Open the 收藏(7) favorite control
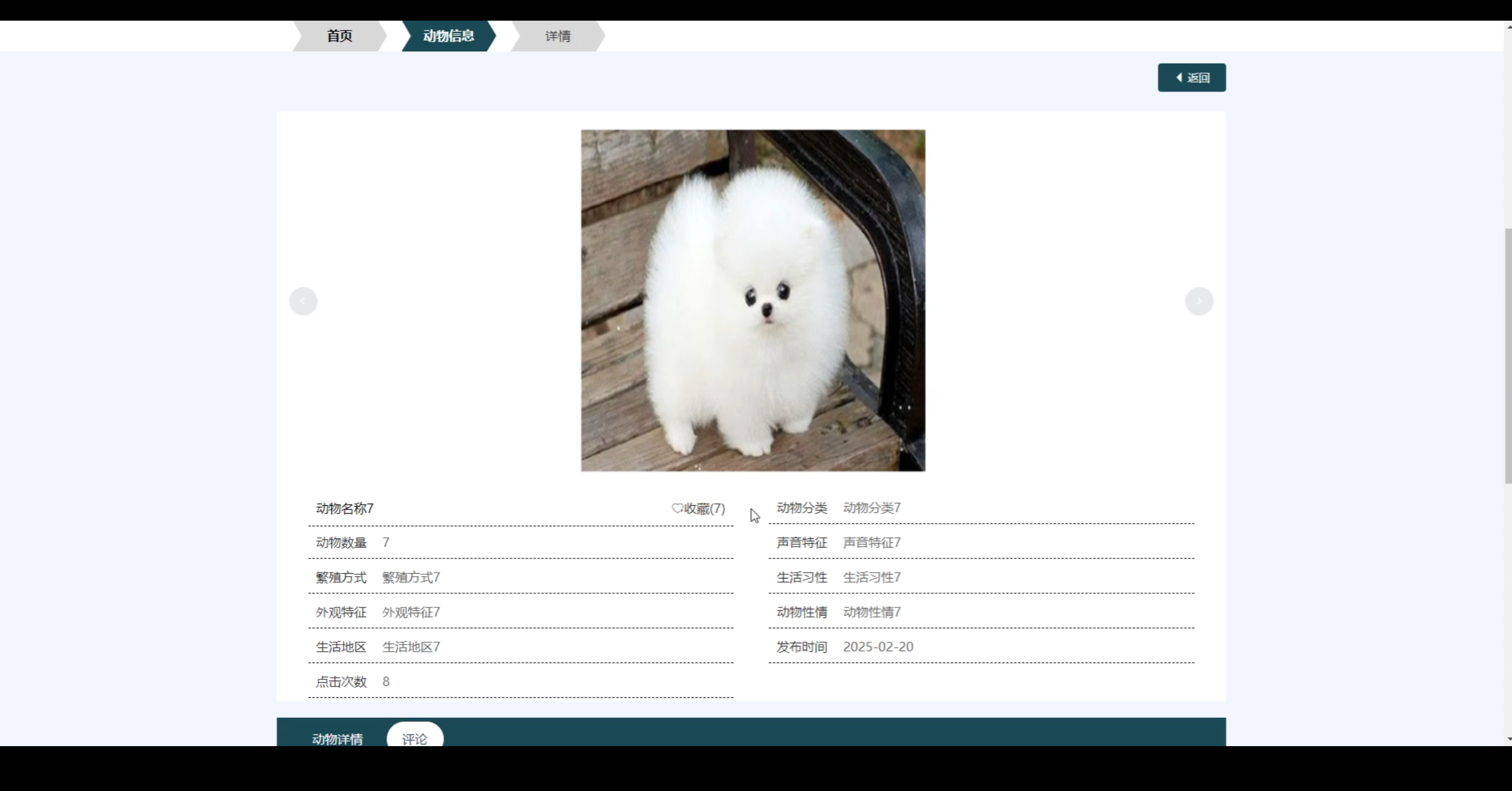 [699, 508]
